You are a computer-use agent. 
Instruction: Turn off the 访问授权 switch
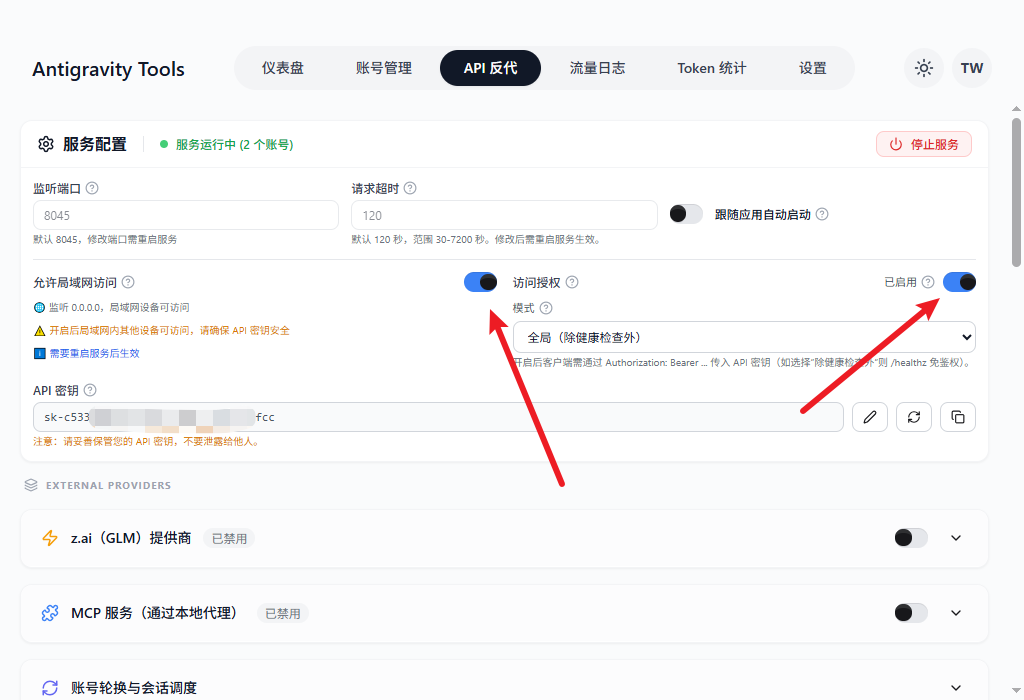point(959,282)
